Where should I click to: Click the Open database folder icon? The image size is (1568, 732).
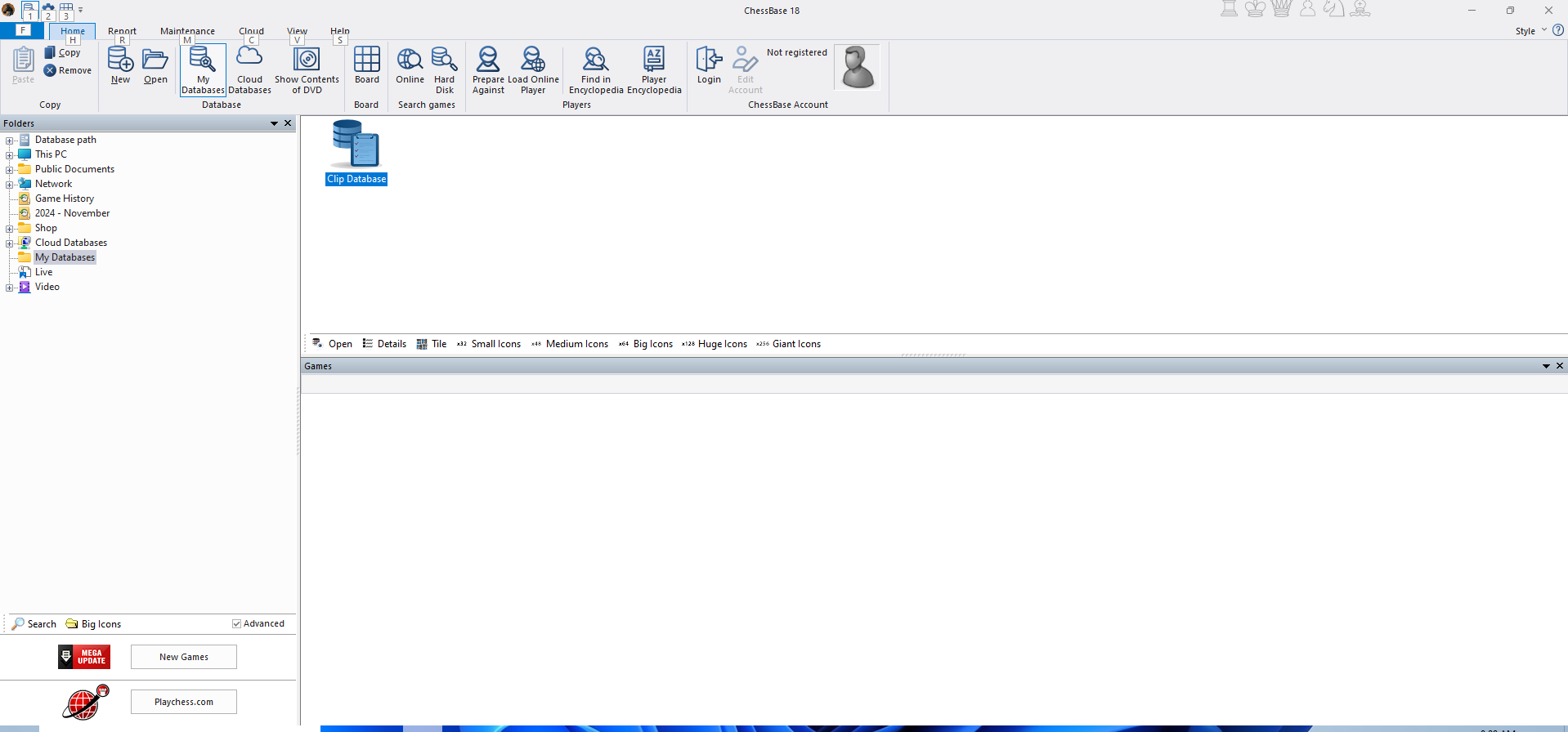(x=155, y=59)
